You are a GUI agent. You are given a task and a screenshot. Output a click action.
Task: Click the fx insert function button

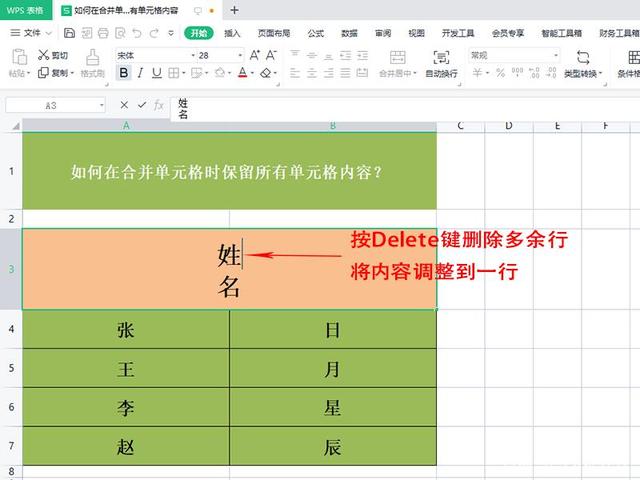[x=159, y=105]
